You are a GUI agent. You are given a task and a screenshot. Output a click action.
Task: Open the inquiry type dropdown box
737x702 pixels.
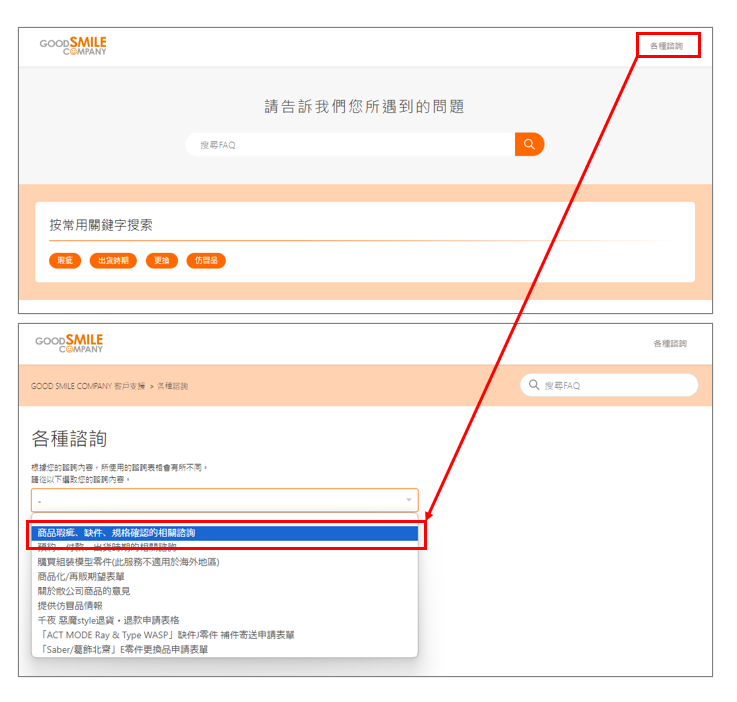coord(225,500)
